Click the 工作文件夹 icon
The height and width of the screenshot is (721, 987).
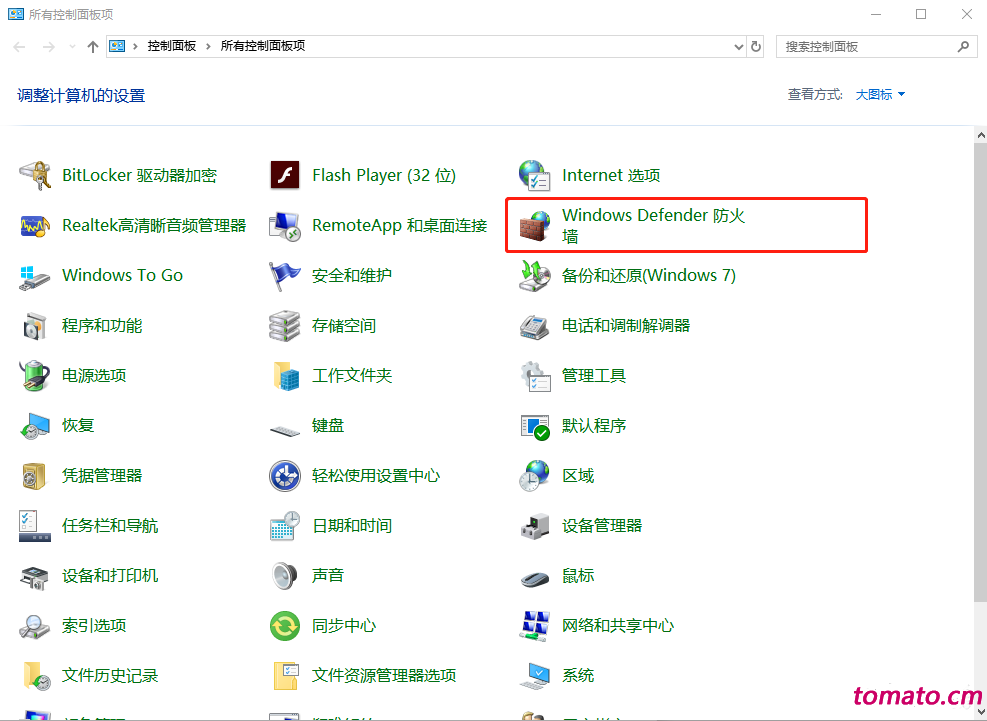coord(286,375)
